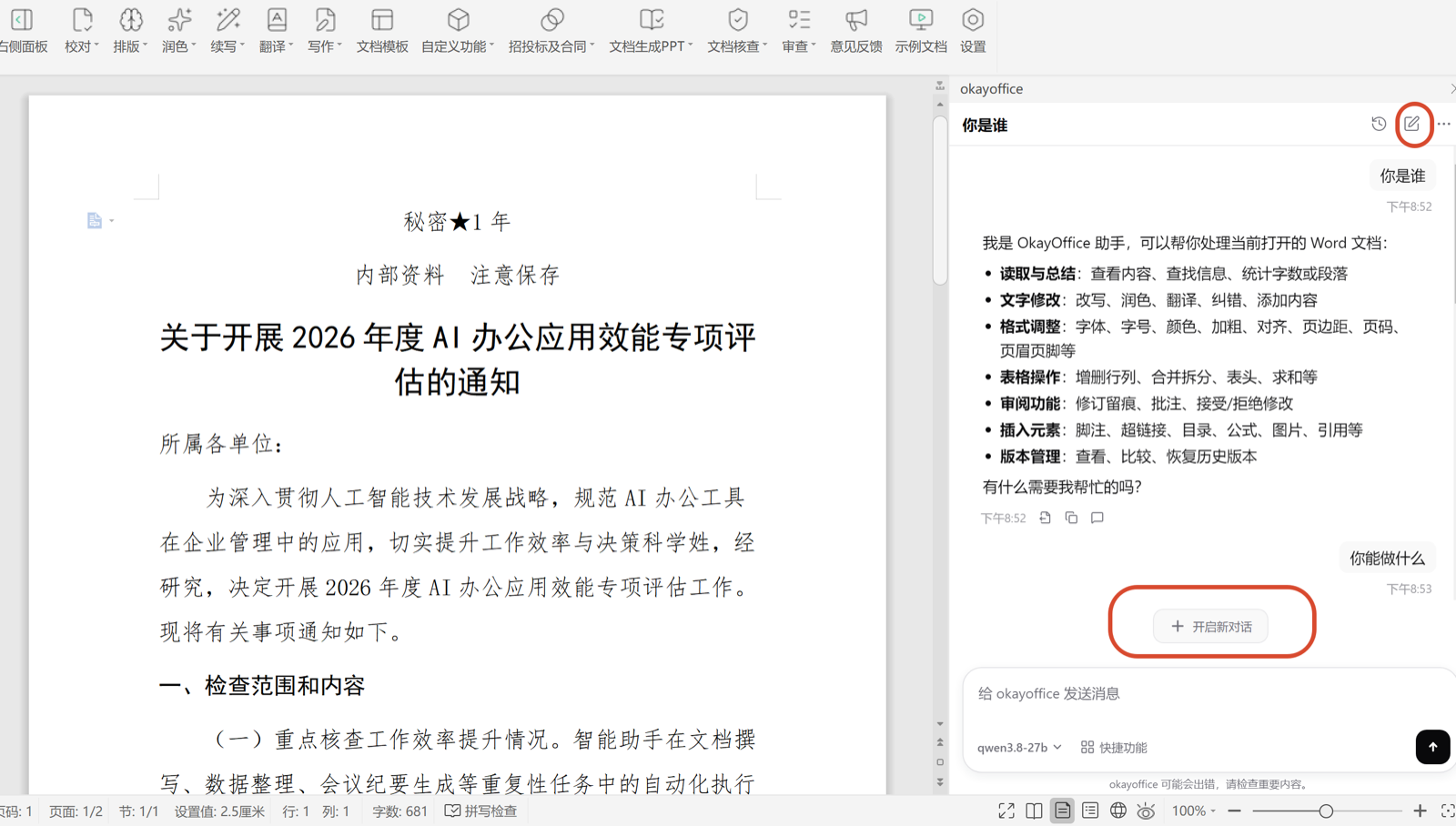The width and height of the screenshot is (1456, 826).
Task: Open the 续写 continue-writing tool
Action: pos(227,30)
